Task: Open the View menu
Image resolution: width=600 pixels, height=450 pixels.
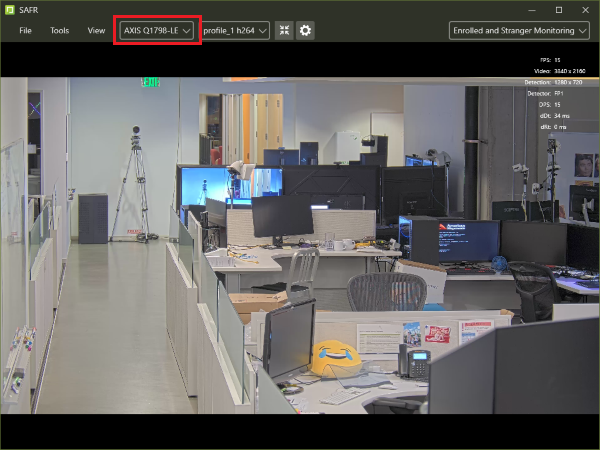Action: 96,30
